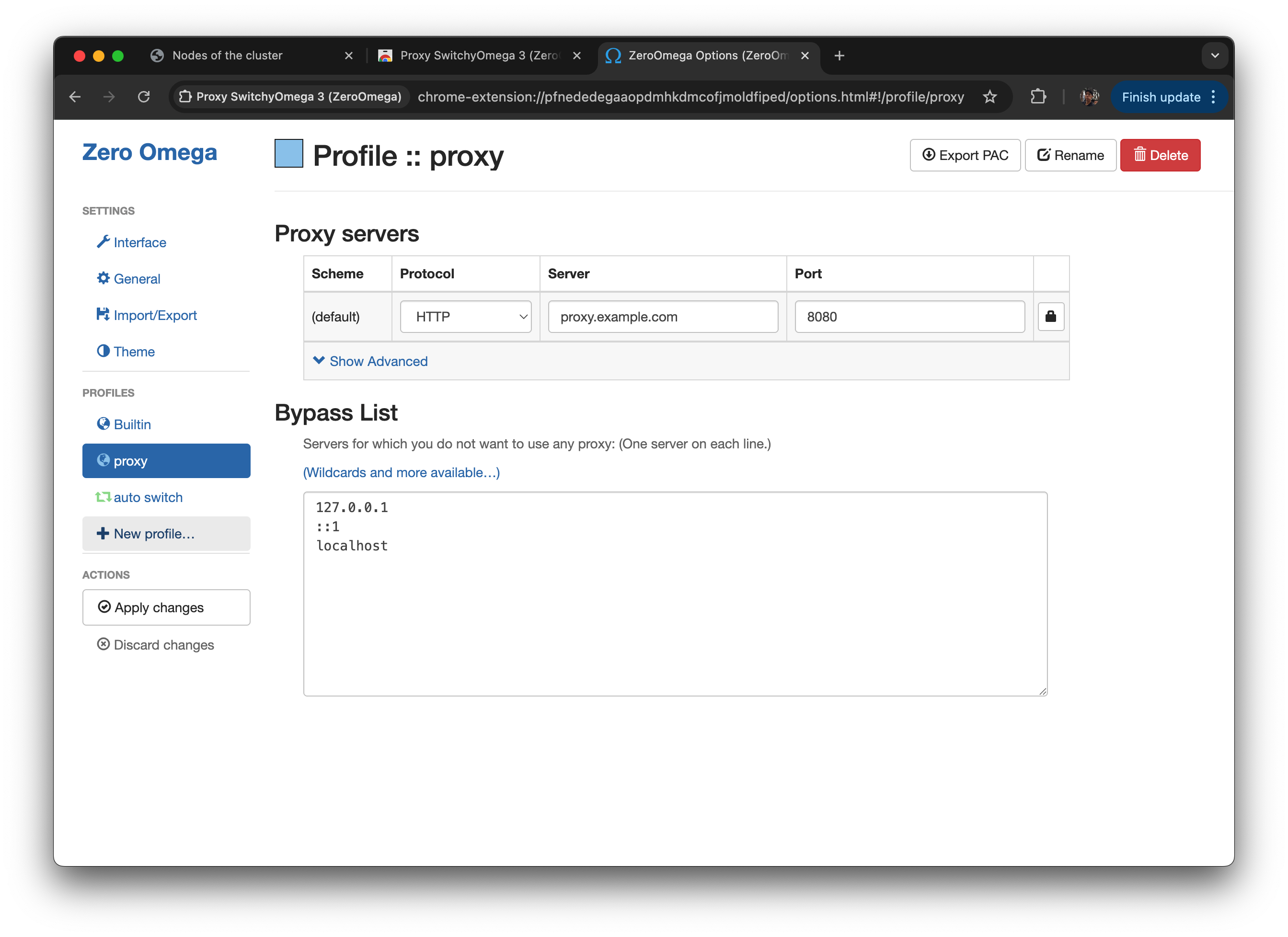Click the wrench icon beside Interface

(x=103, y=242)
